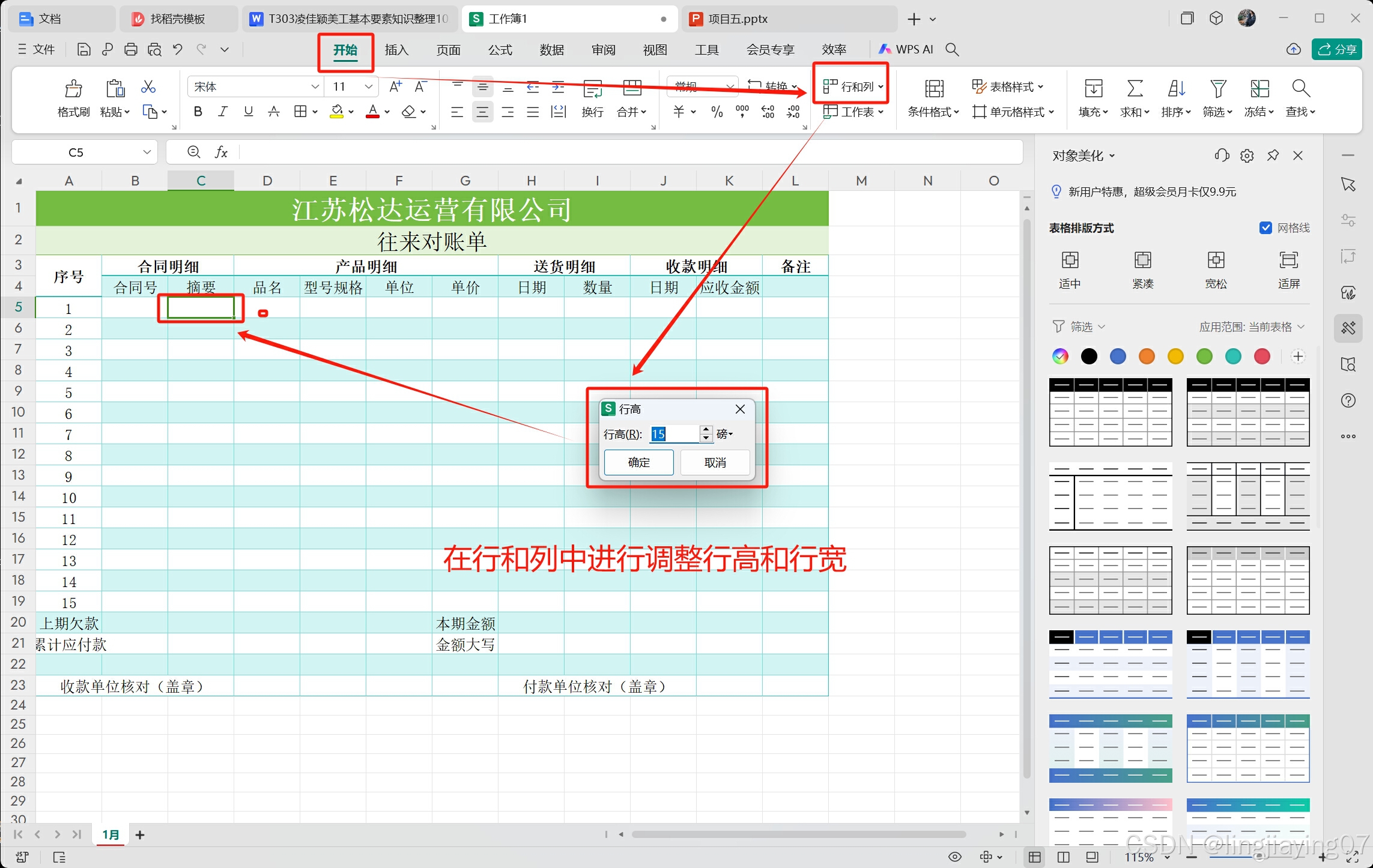
Task: Select the orange color swatch
Action: pyautogui.click(x=1147, y=357)
